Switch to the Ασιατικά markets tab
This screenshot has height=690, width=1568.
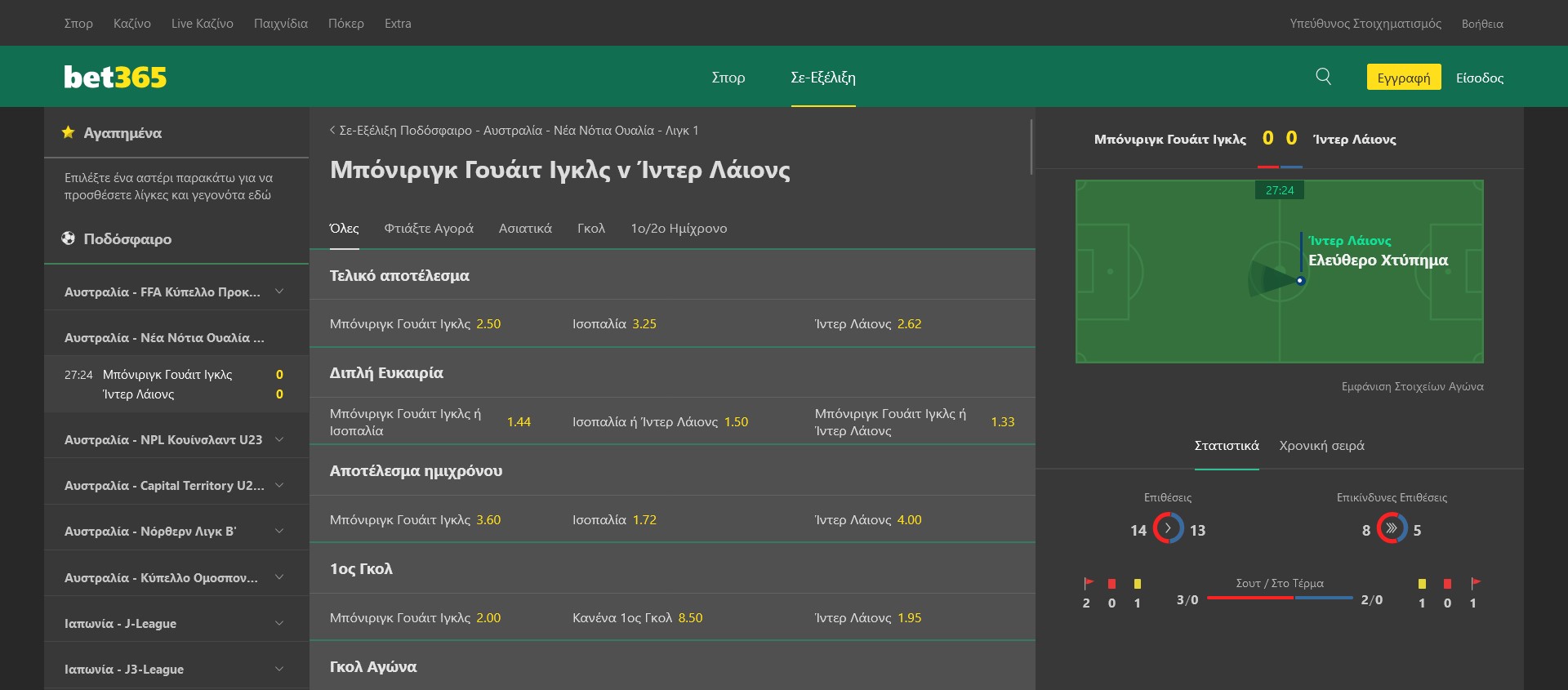525,229
